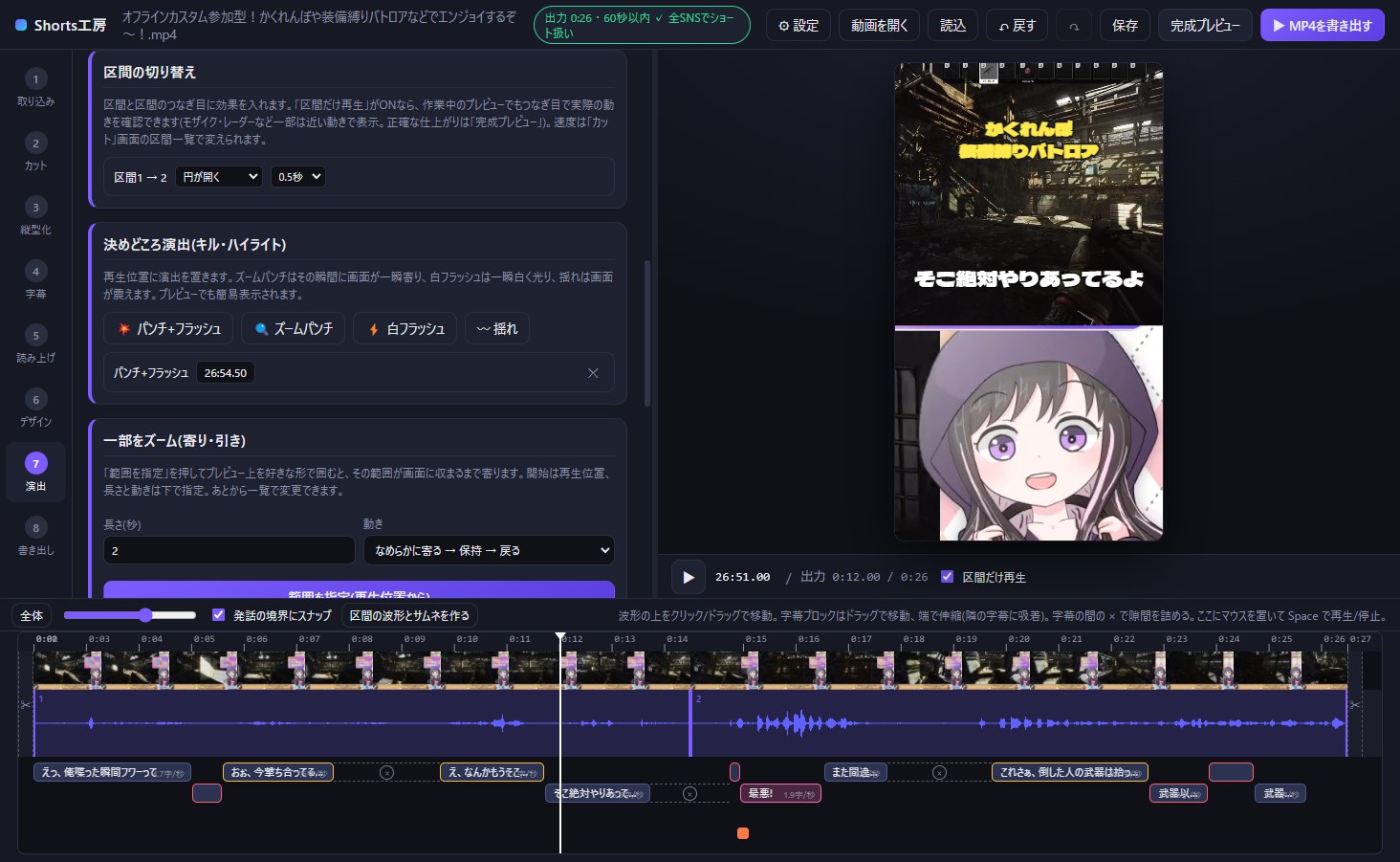This screenshot has width=1400, height=862.
Task: Click the orange effect marker on timeline
Action: click(743, 833)
